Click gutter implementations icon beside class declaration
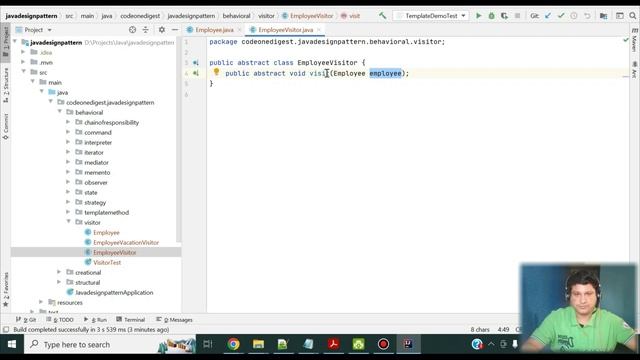Image resolution: width=640 pixels, height=360 pixels. click(x=196, y=63)
